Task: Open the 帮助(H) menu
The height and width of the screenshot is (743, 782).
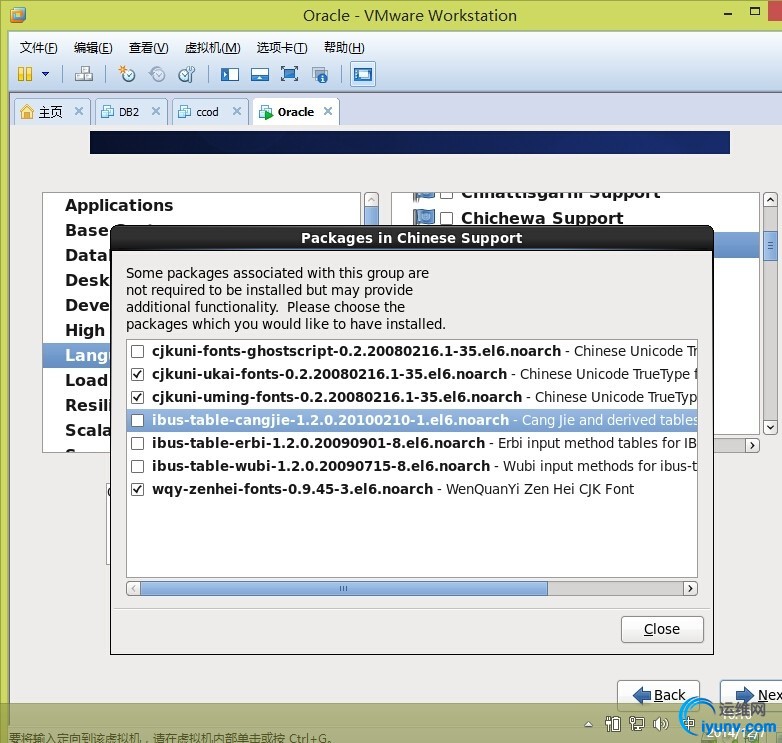Action: tap(344, 48)
